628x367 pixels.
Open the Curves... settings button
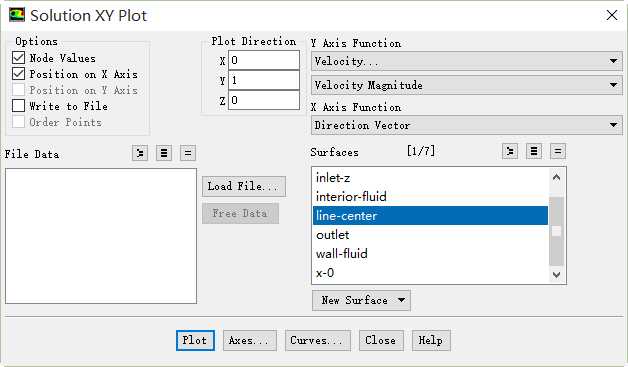click(318, 341)
